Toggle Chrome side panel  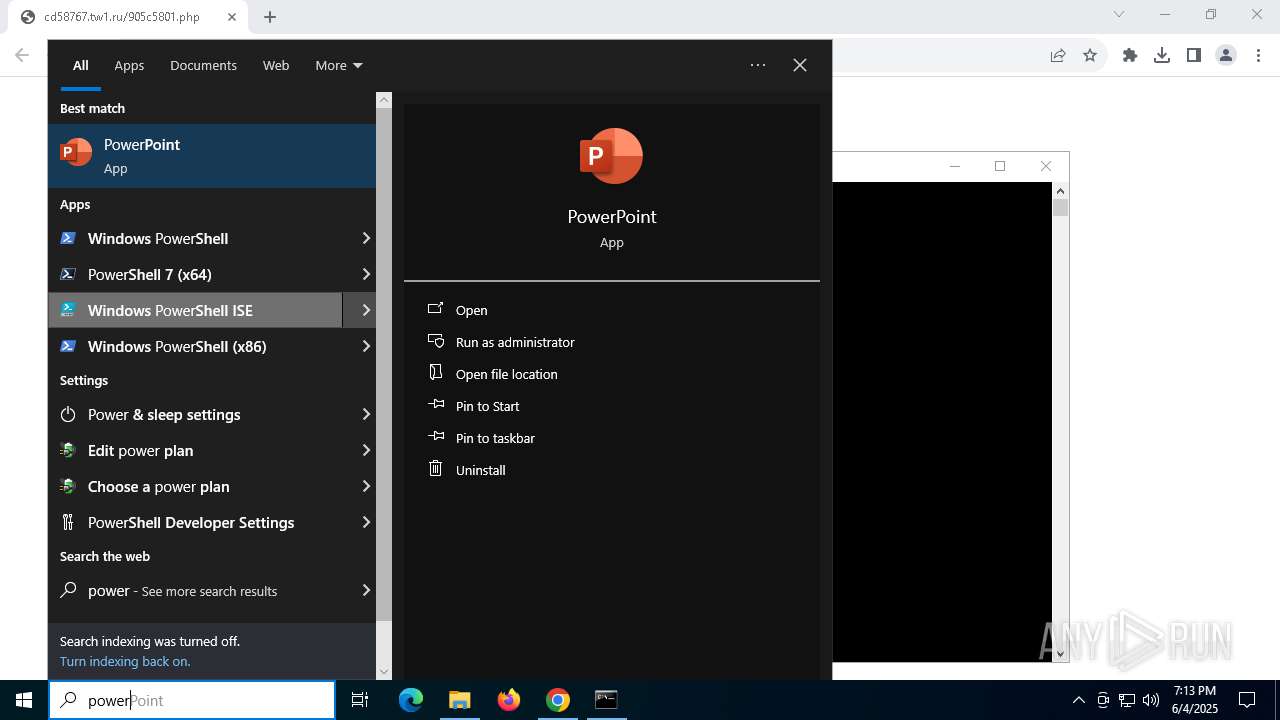[1194, 55]
